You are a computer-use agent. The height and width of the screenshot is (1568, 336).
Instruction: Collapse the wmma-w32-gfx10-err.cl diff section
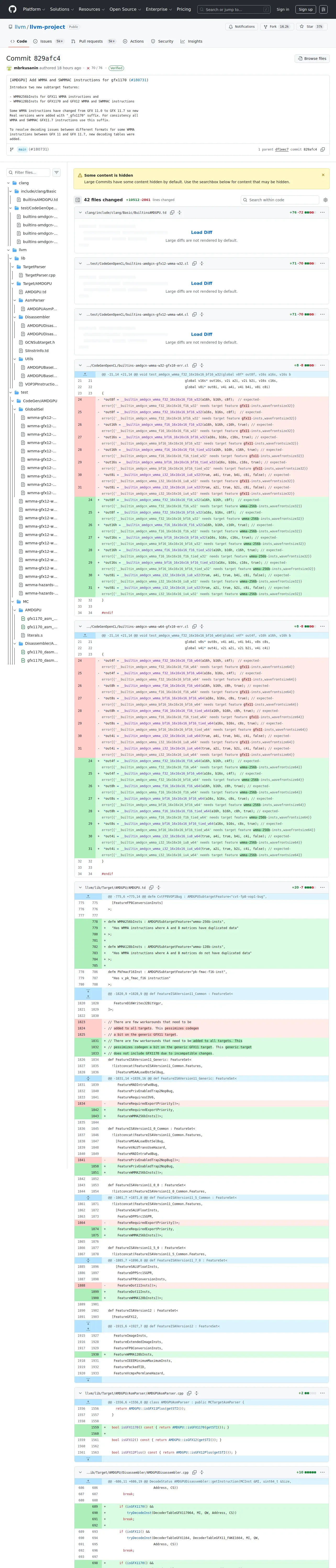(81, 365)
